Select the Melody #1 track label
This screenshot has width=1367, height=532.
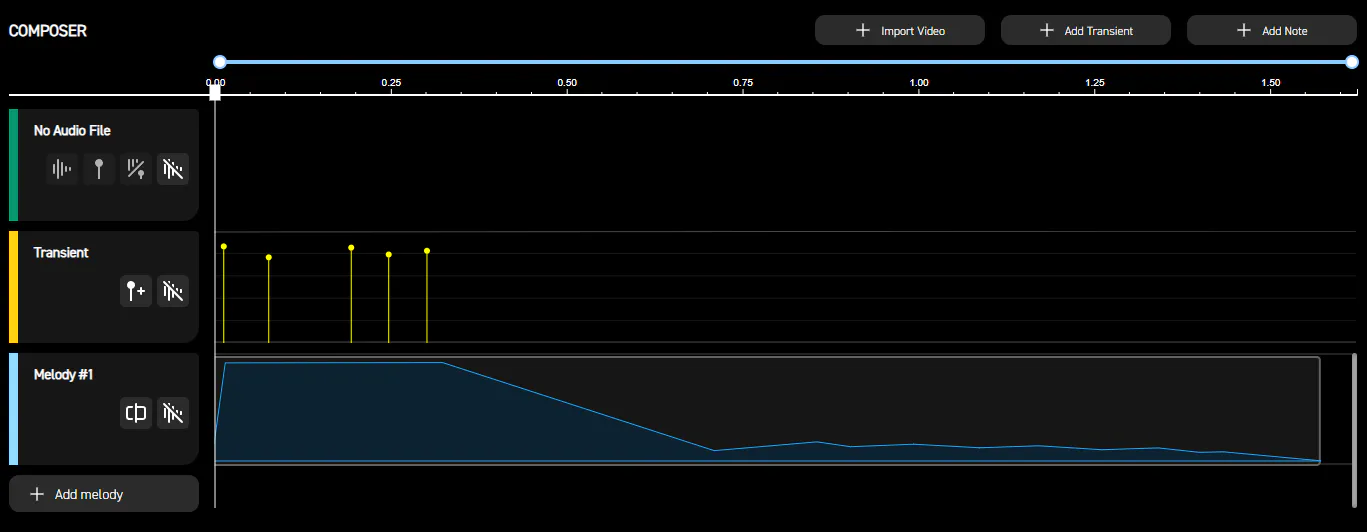[63, 375]
